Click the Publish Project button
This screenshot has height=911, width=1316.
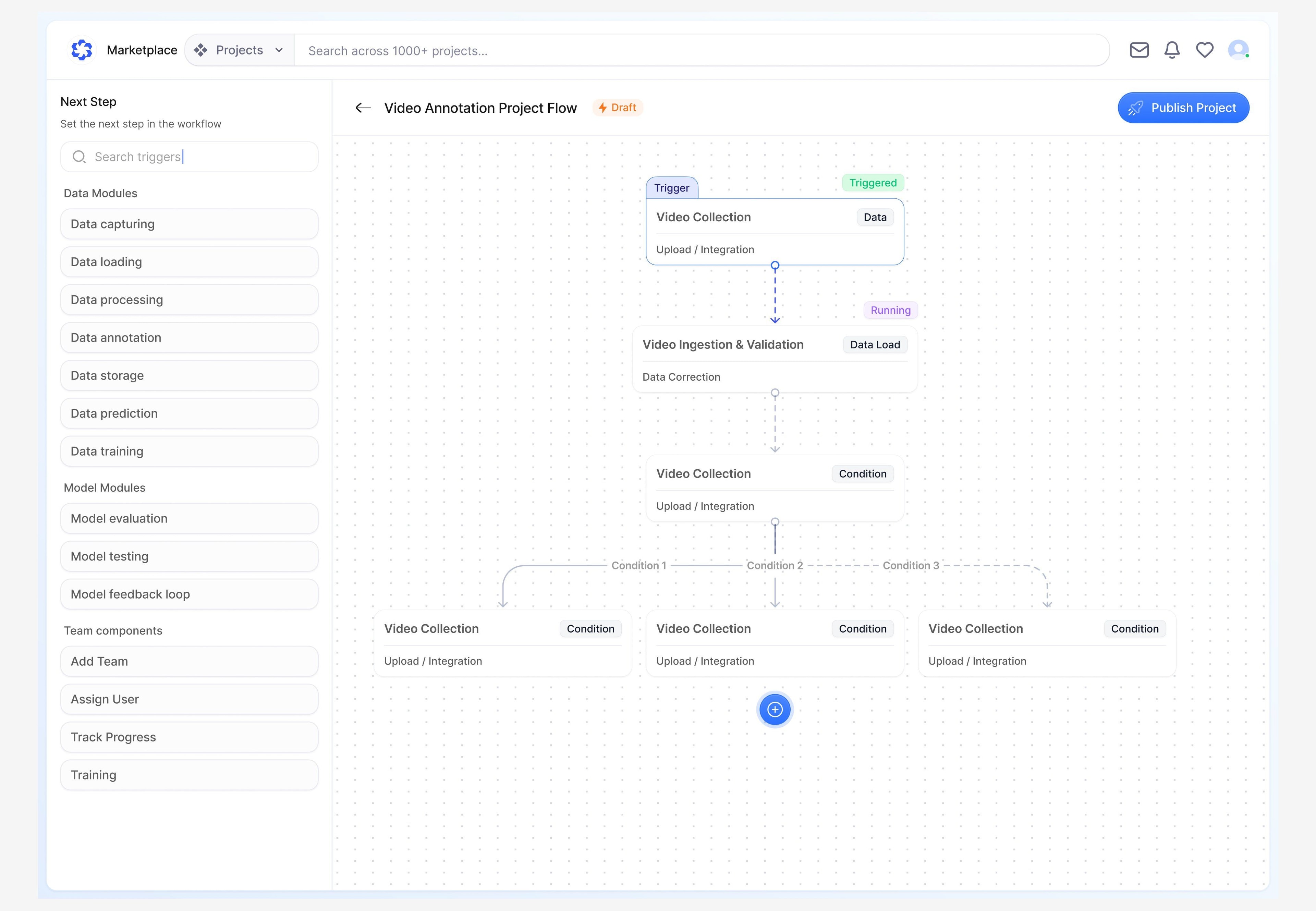1183,107
